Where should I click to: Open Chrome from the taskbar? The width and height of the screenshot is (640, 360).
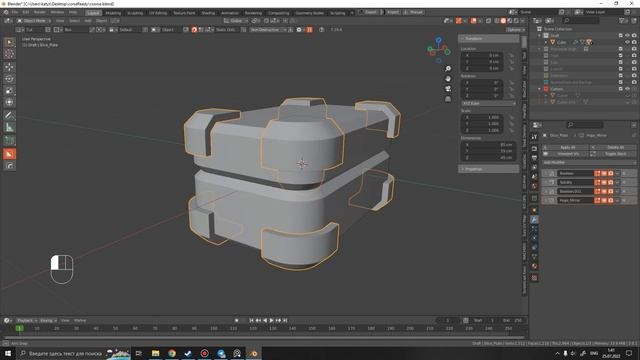172,353
